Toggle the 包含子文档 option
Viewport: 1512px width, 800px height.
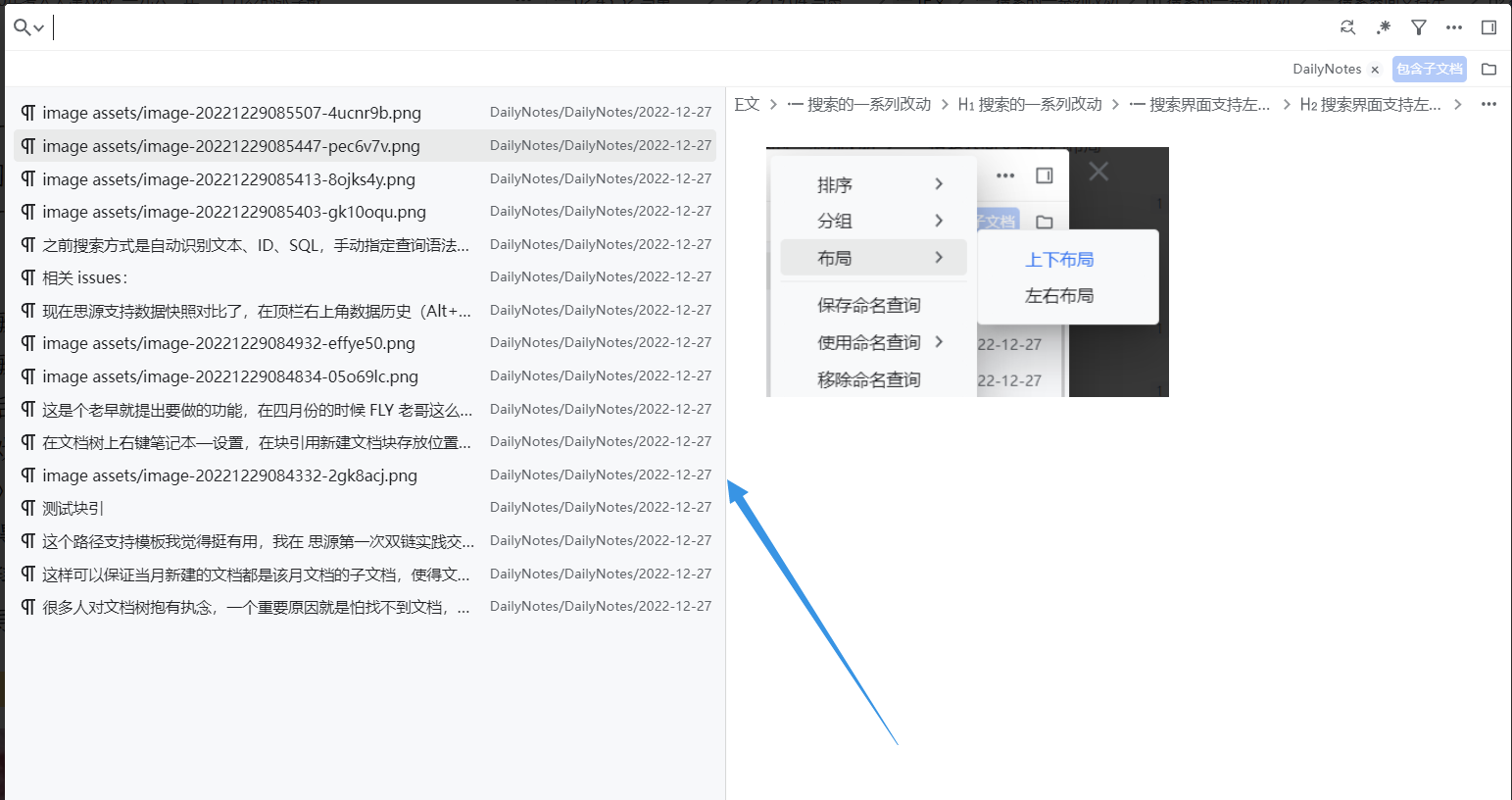tap(1430, 69)
